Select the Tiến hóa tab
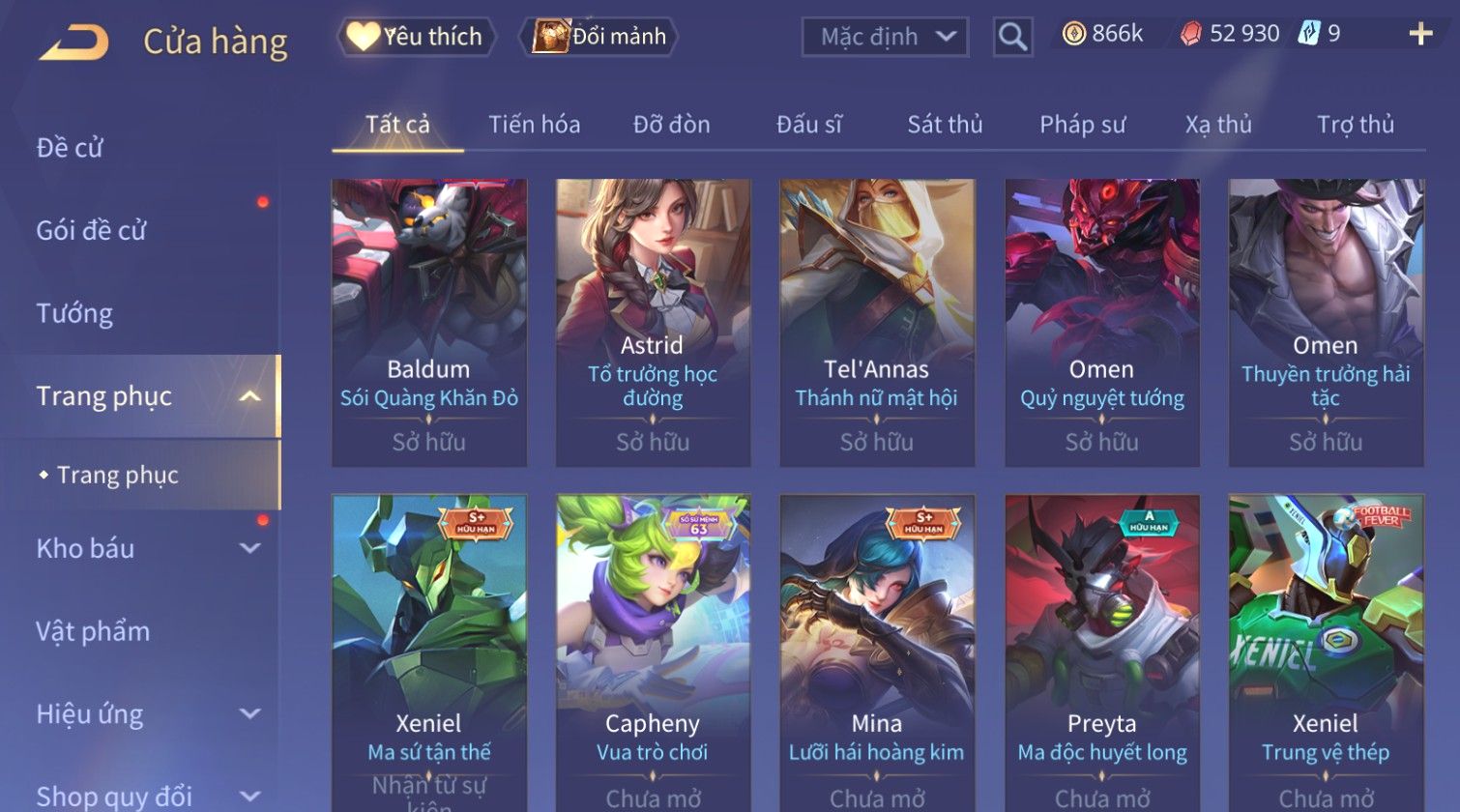The height and width of the screenshot is (812, 1460). (535, 125)
